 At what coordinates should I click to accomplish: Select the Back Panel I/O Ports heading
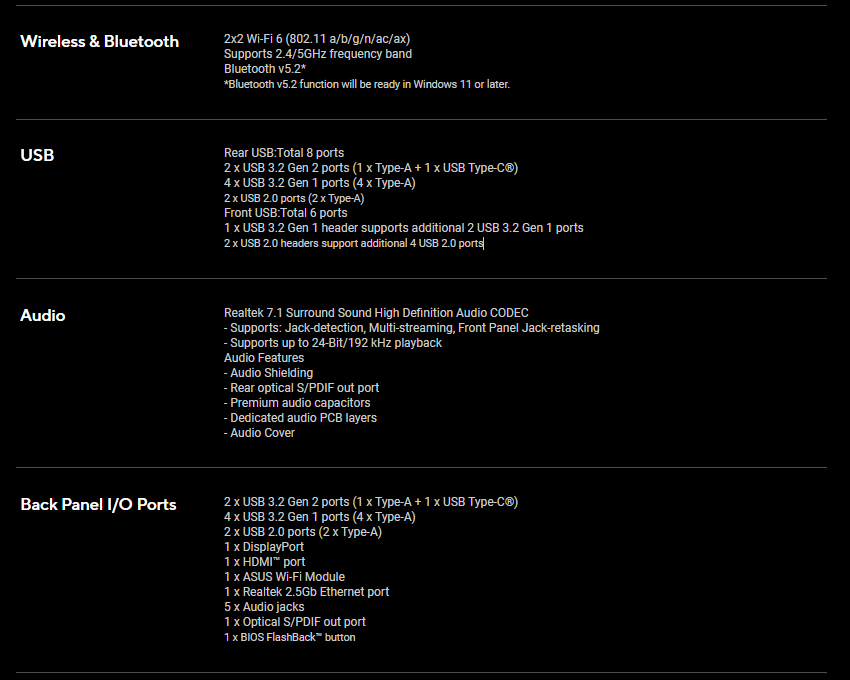pos(98,504)
